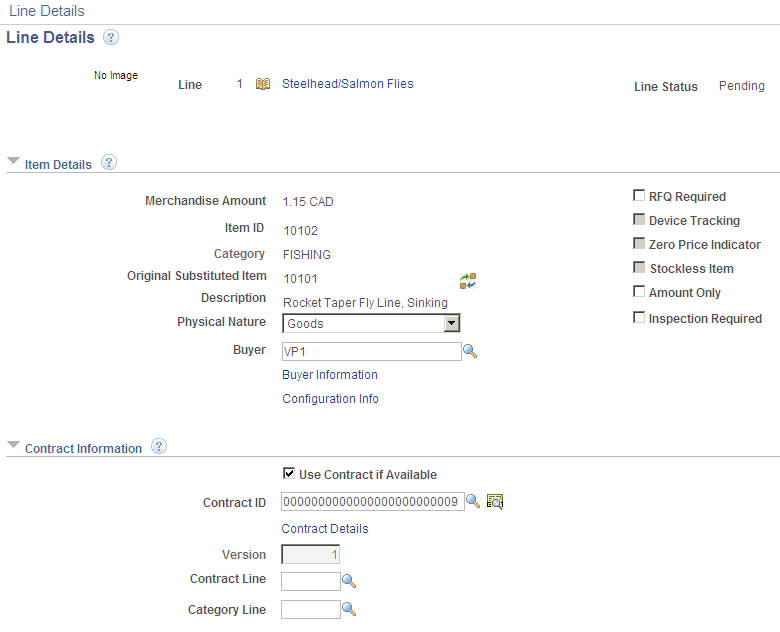Collapse the Item Details section
780x632 pixels.
pos(13,161)
